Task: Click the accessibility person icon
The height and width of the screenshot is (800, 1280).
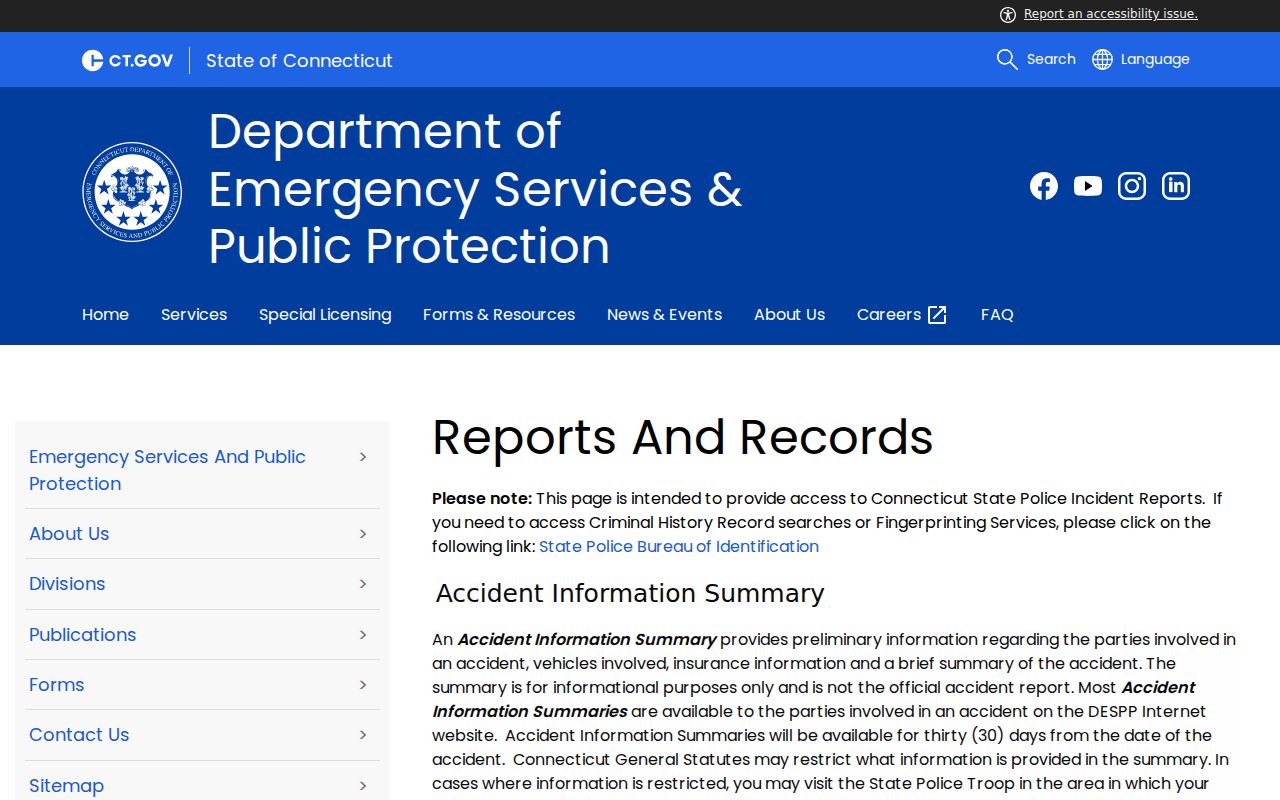Action: tap(1008, 14)
